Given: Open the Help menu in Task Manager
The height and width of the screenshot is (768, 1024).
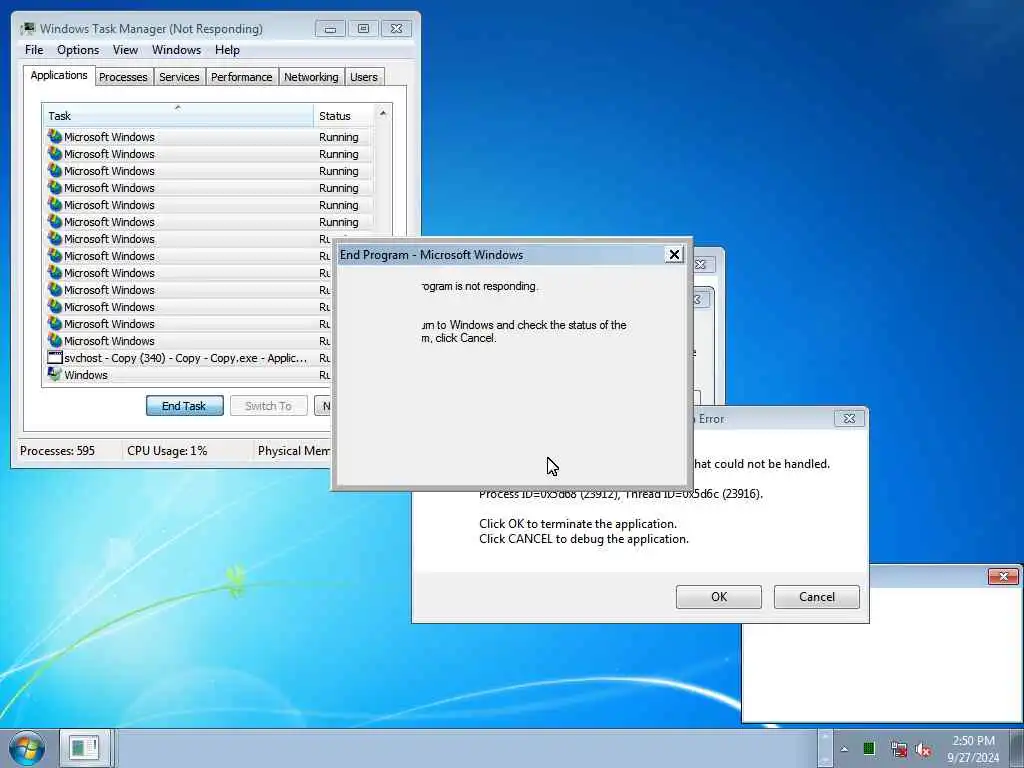Looking at the screenshot, I should click(227, 50).
